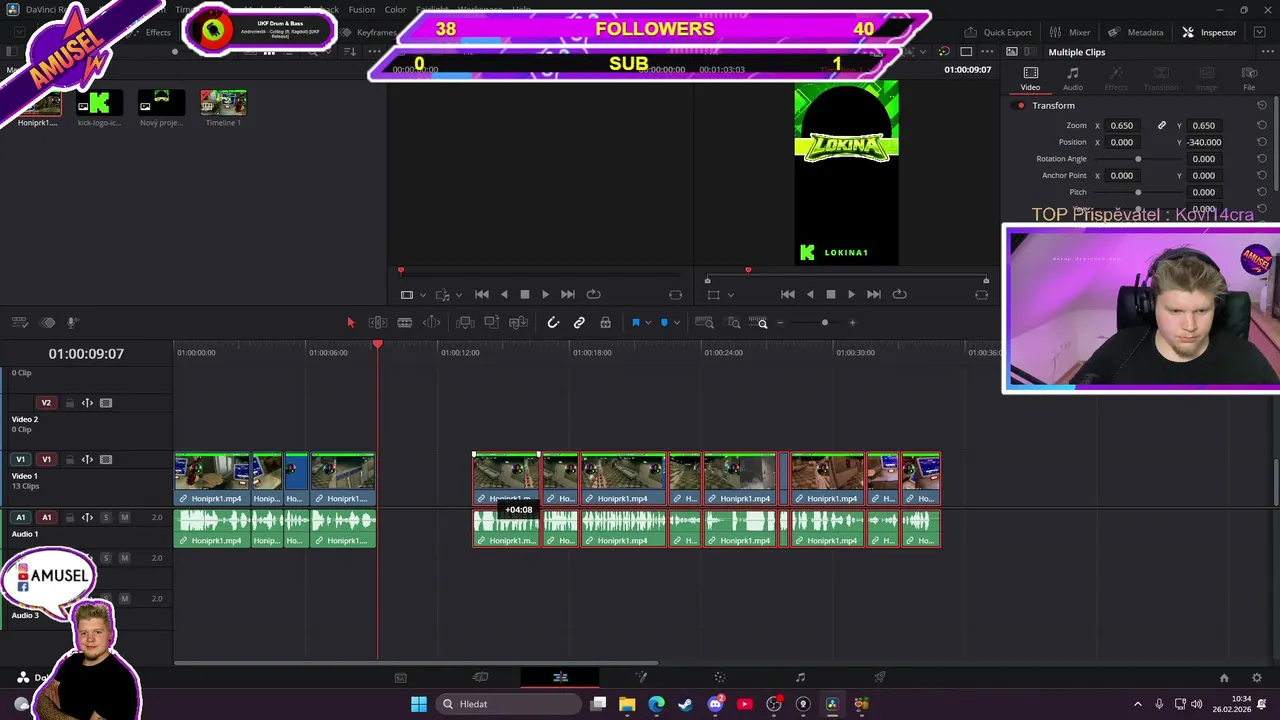Screen dimensions: 1280x720
Task: Open the Fusion menu
Action: click(x=362, y=10)
